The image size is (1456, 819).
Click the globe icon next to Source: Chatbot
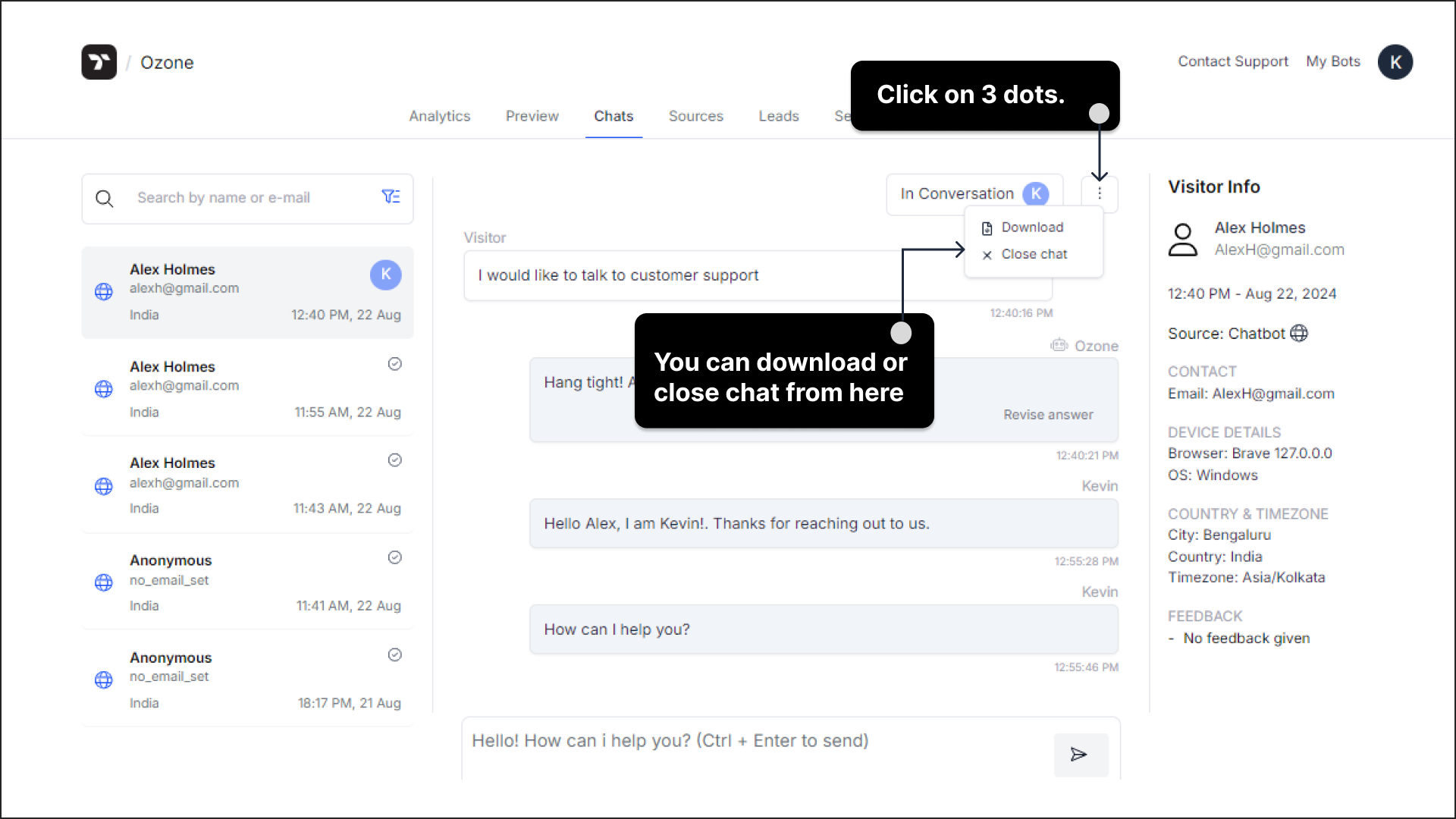[1299, 334]
